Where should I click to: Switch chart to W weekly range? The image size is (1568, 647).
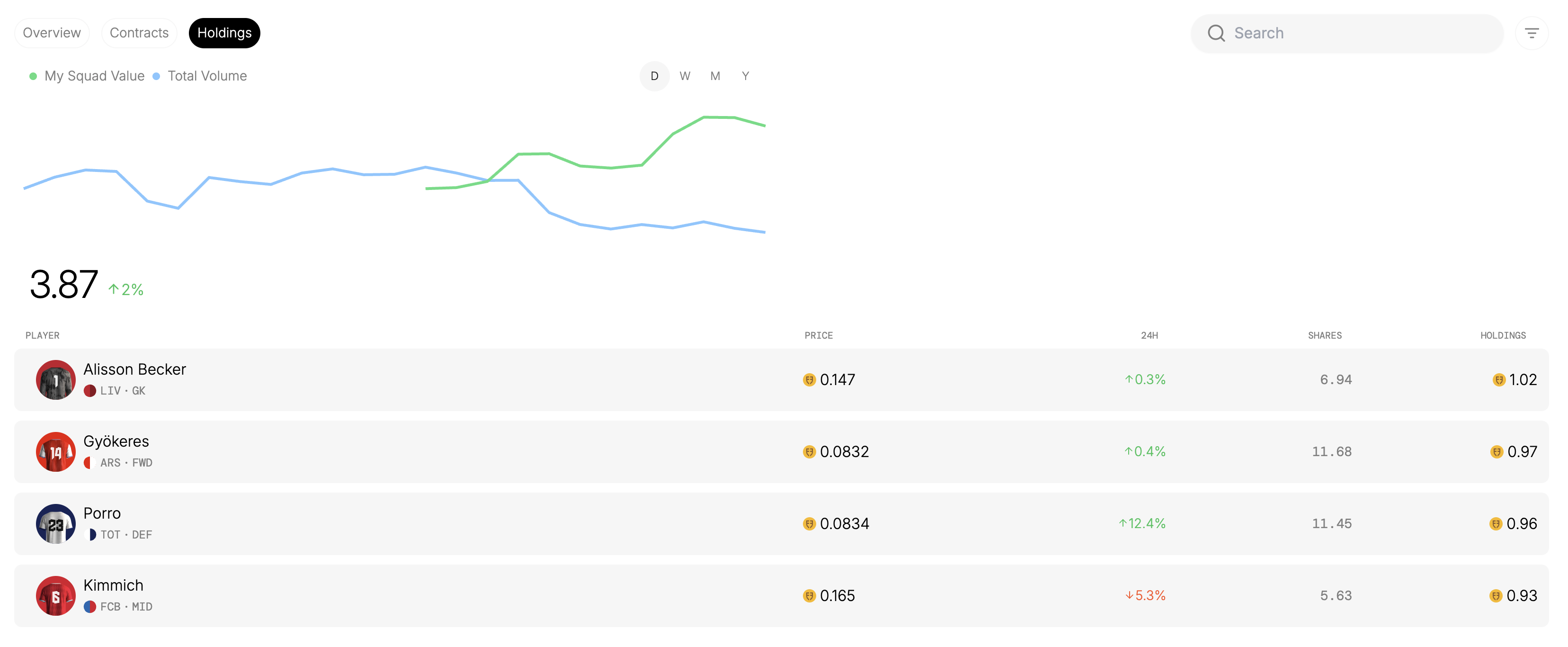pyautogui.click(x=685, y=76)
